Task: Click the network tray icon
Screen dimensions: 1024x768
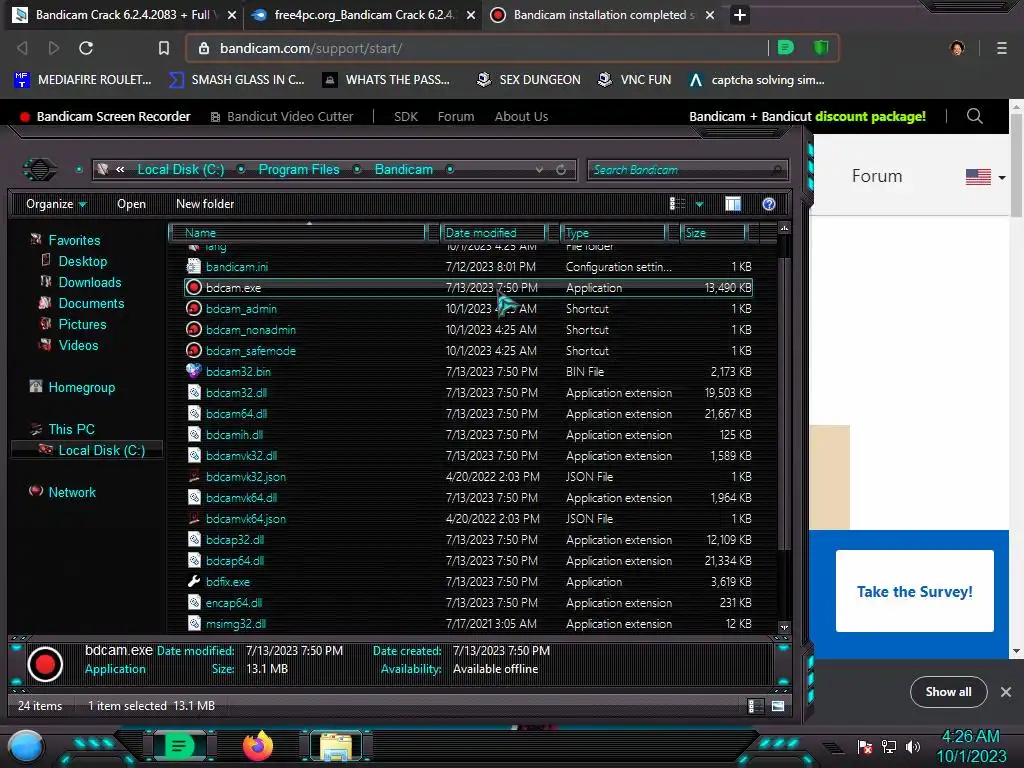Action: point(888,746)
